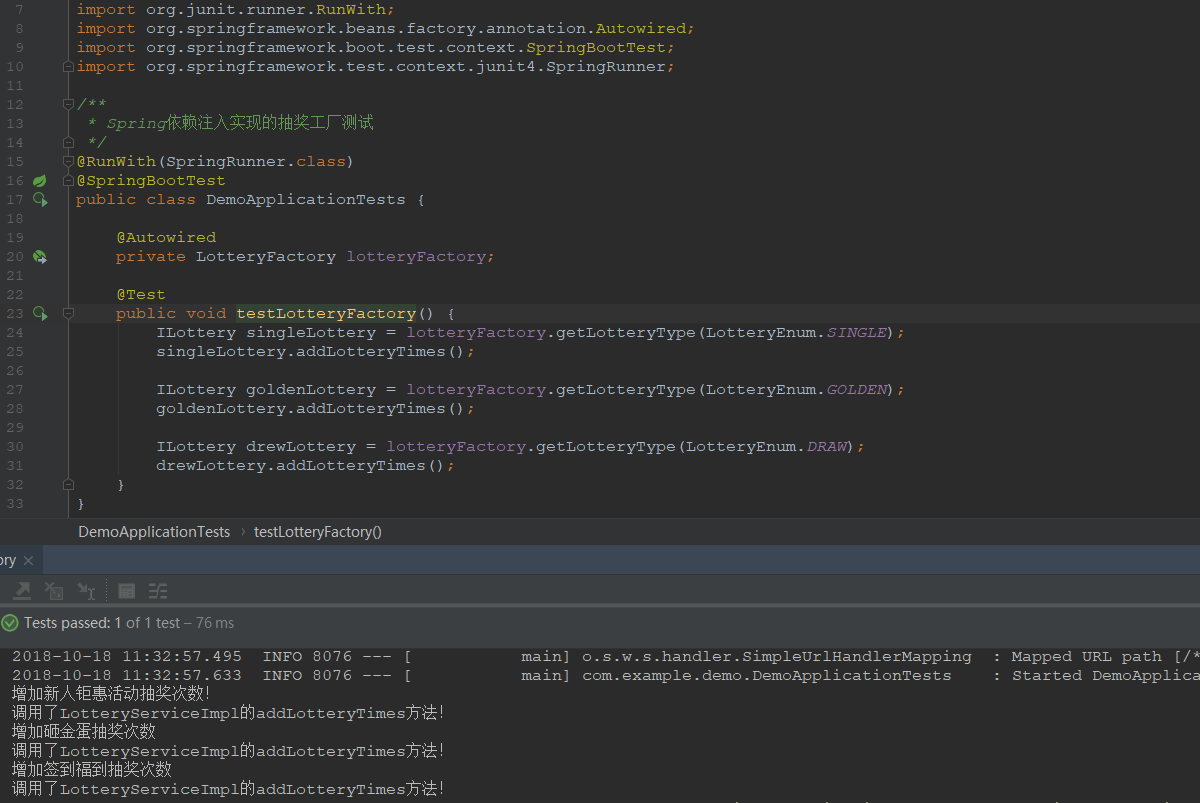Navigate to the autowired bean from the line 20 gutter icon
Image resolution: width=1200 pixels, height=803 pixels.
(40, 257)
